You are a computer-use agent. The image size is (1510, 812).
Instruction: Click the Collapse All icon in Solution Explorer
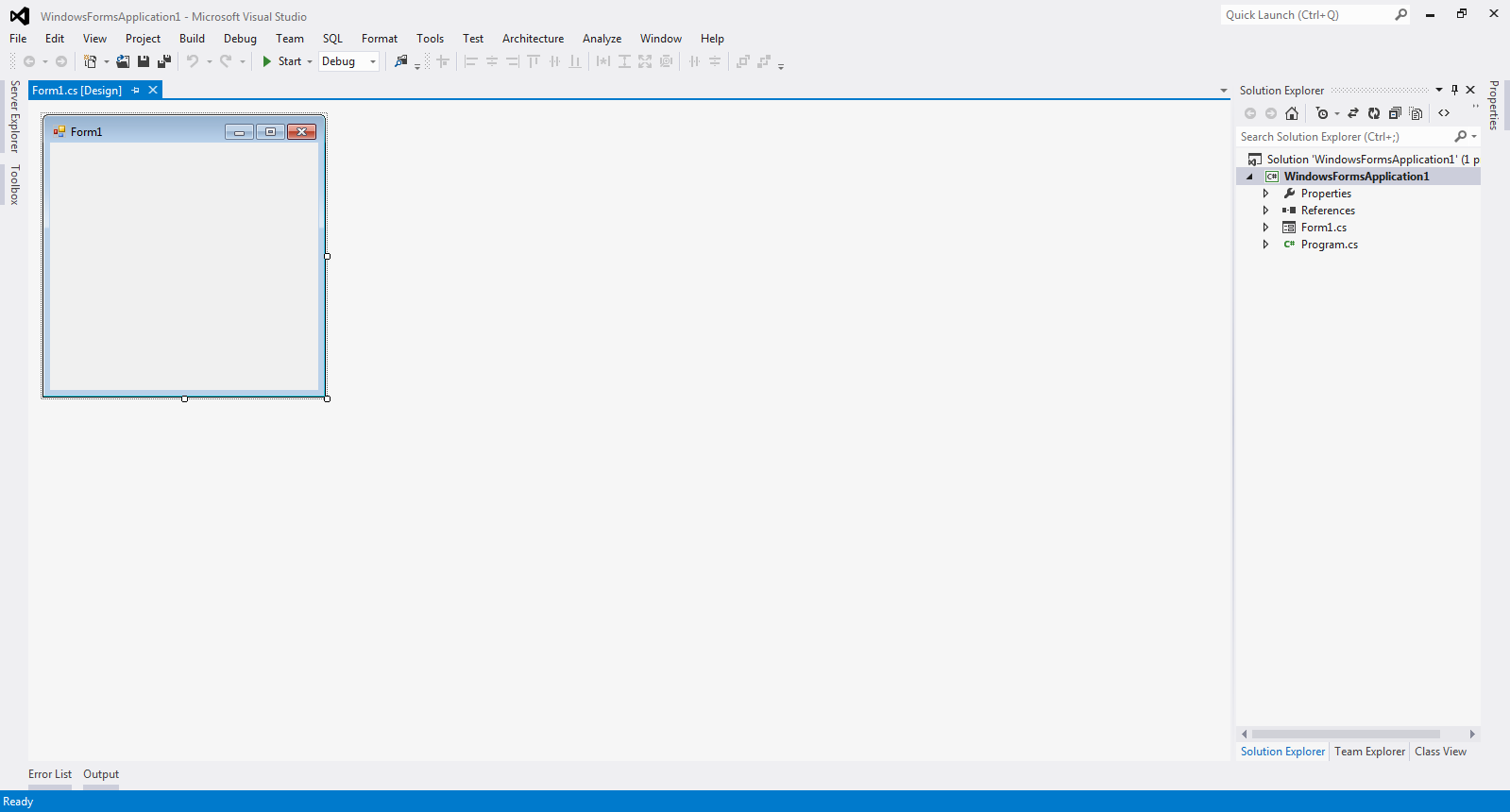pos(1395,113)
